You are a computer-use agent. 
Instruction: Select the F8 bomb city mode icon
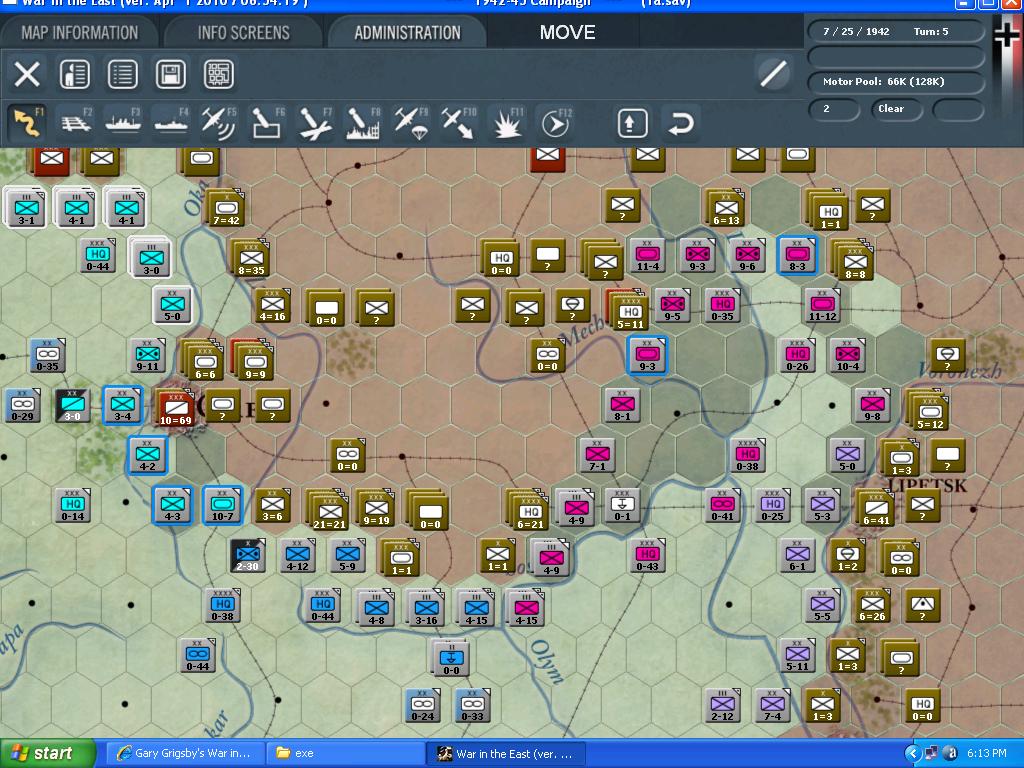364,123
